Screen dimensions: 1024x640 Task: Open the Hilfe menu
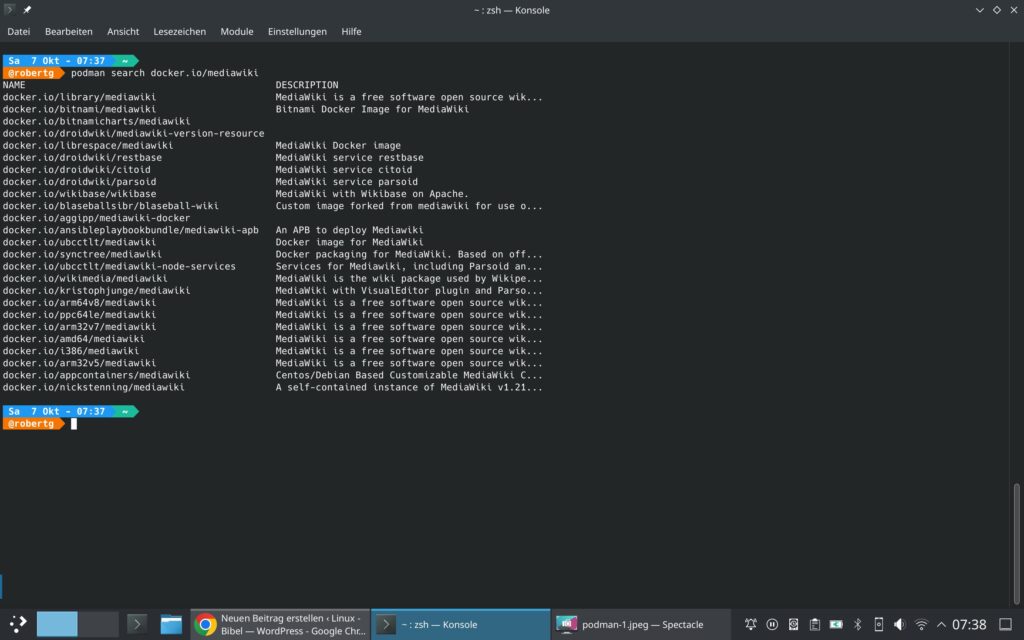point(351,31)
